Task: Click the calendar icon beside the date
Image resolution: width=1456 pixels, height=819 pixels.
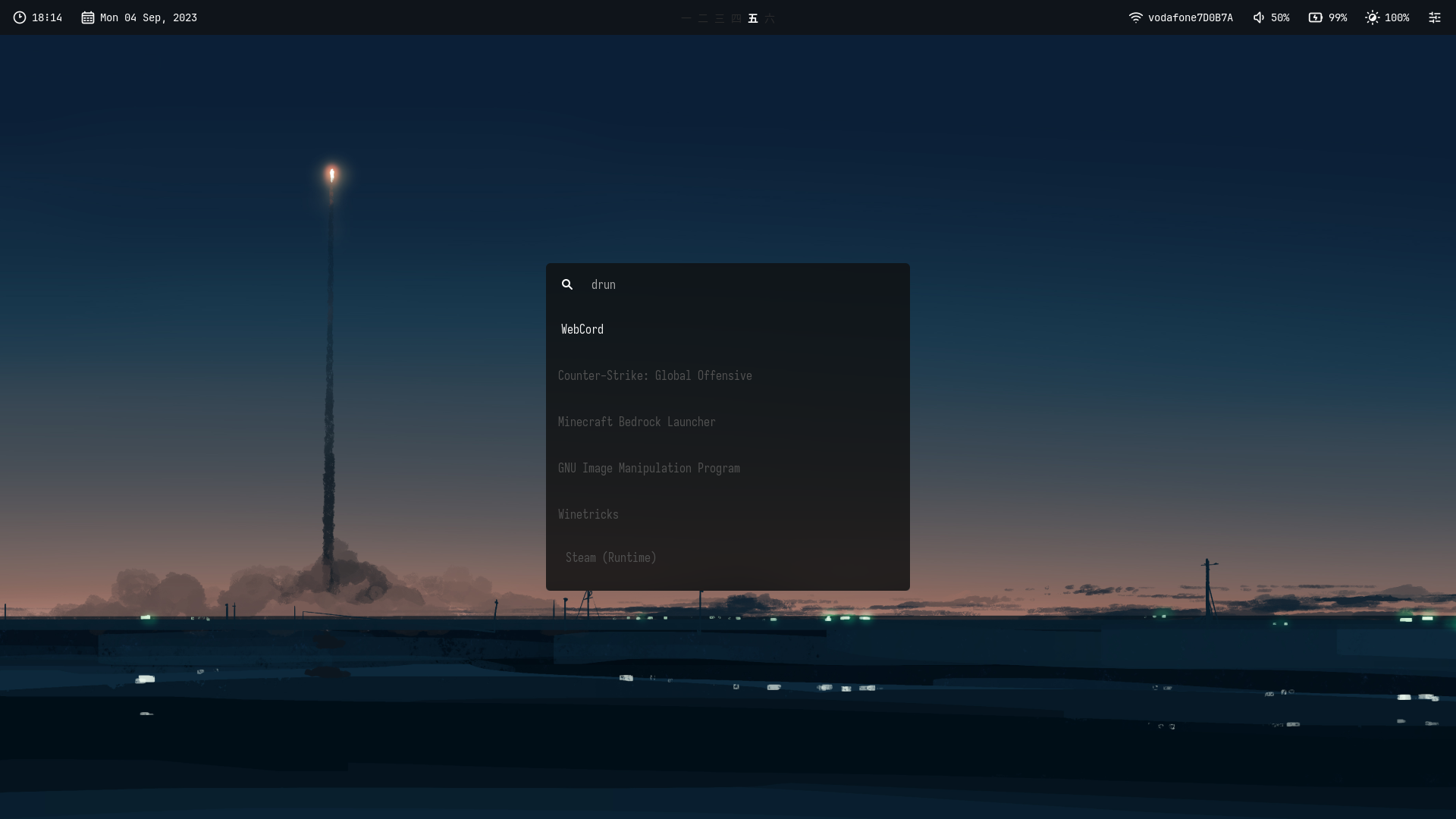Action: [88, 17]
